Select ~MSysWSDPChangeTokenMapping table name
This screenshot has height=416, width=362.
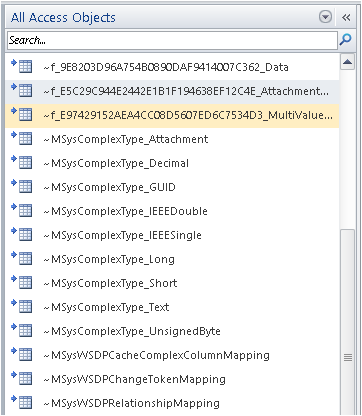click(x=135, y=379)
